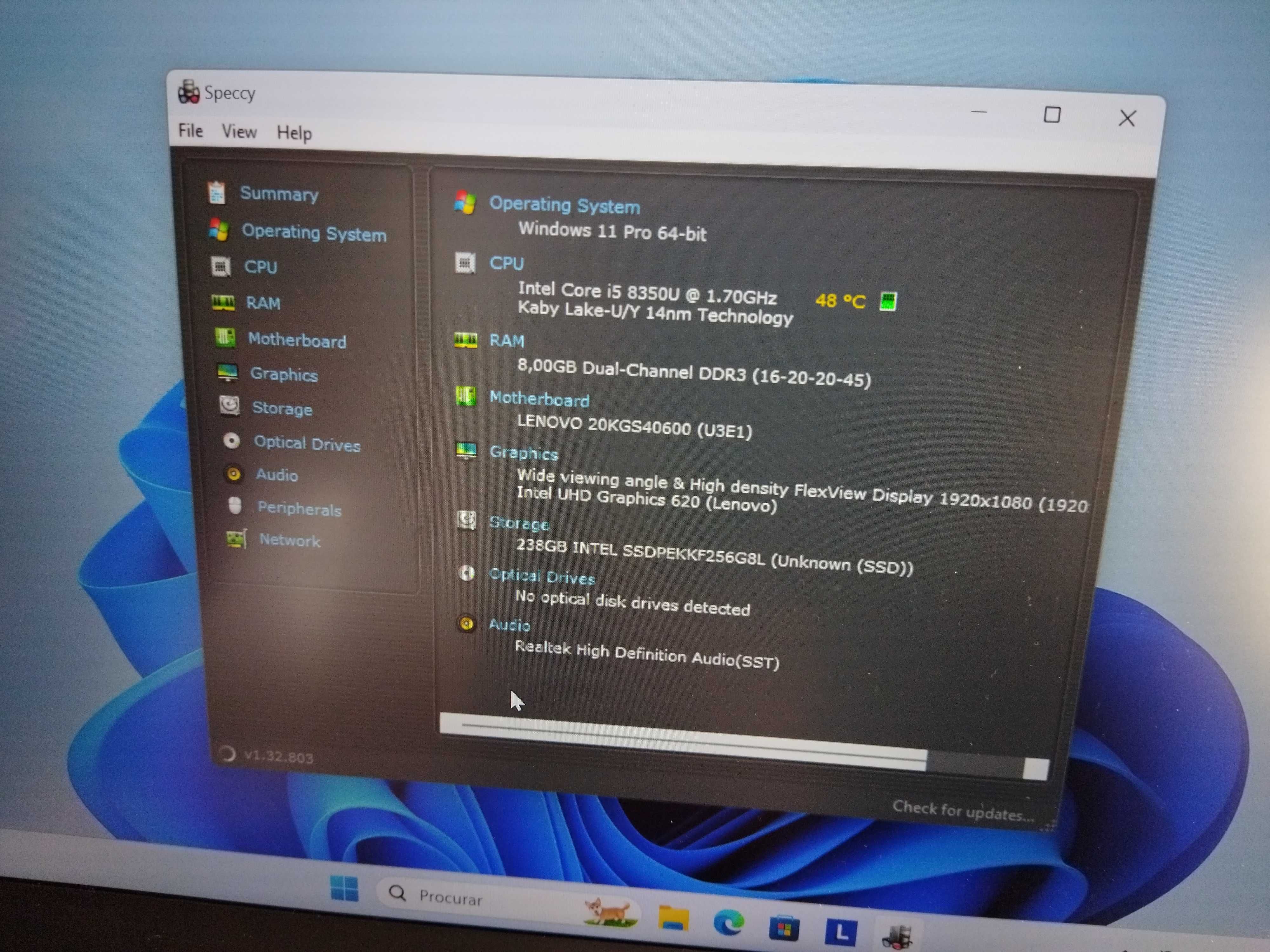This screenshot has width=1270, height=952.
Task: Click the sidebar Audio speaker icon
Action: click(x=233, y=473)
